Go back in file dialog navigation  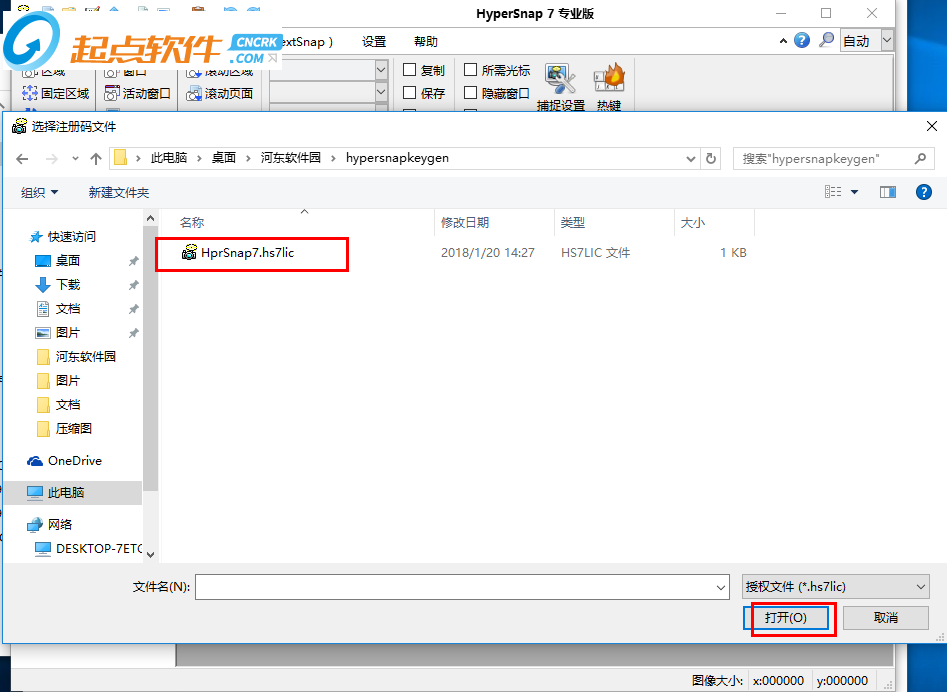click(x=22, y=159)
